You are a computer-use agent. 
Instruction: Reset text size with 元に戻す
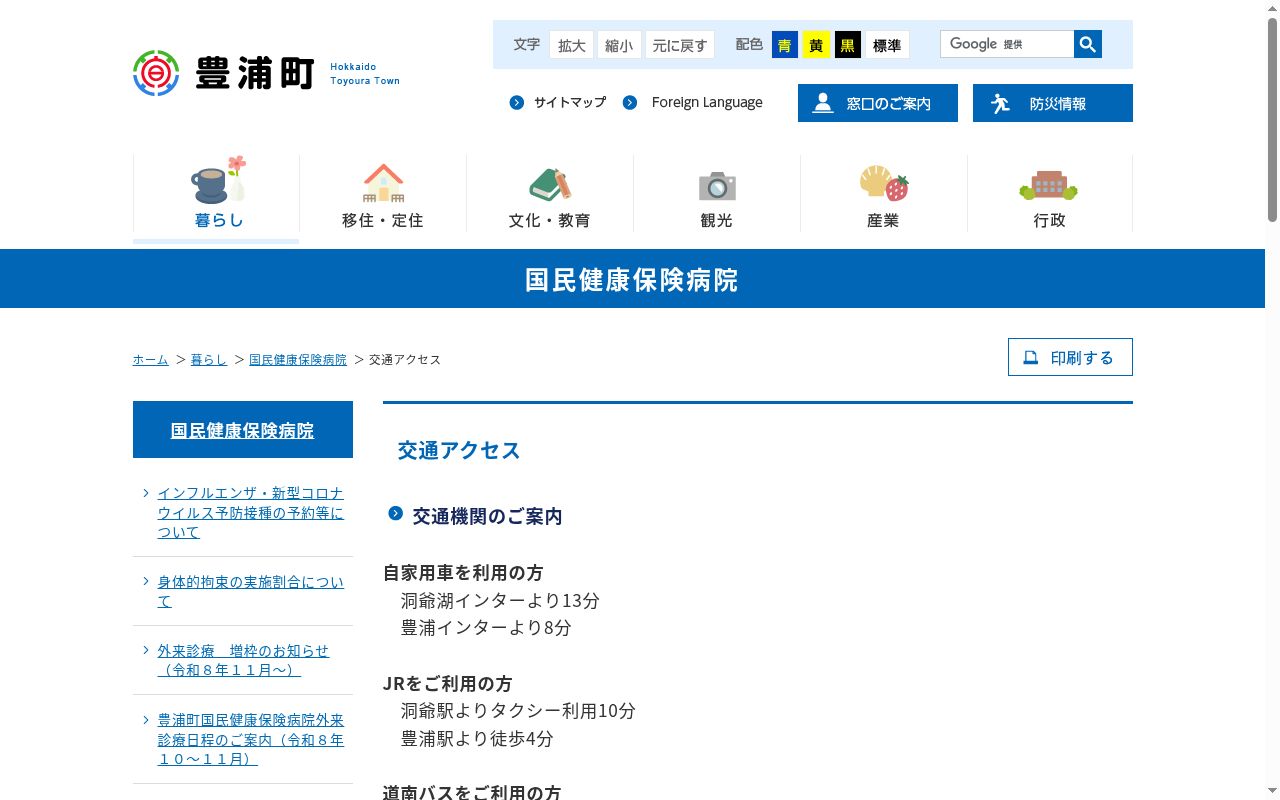[x=680, y=45]
